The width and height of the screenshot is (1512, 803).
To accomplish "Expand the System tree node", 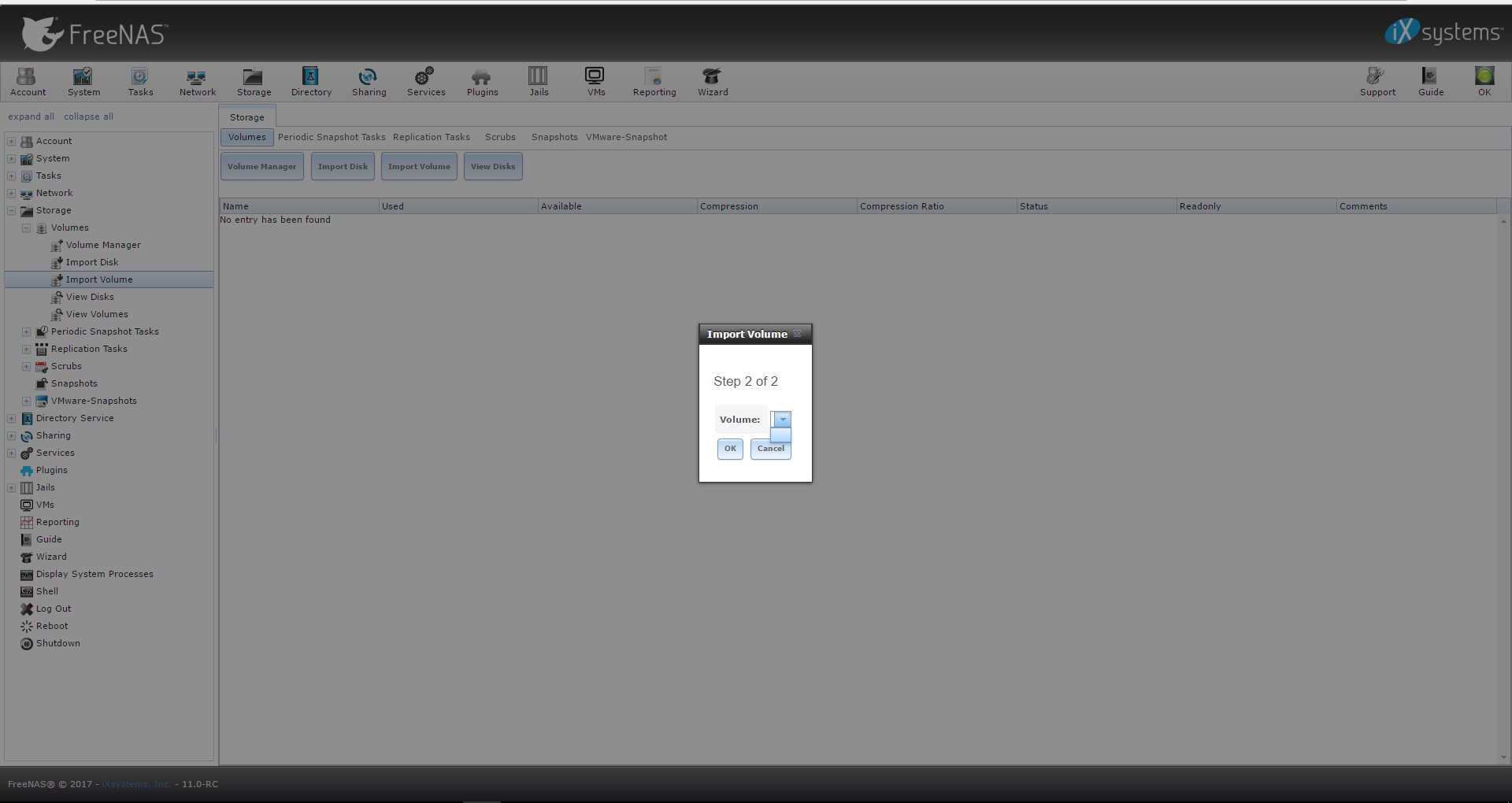I will (11, 158).
